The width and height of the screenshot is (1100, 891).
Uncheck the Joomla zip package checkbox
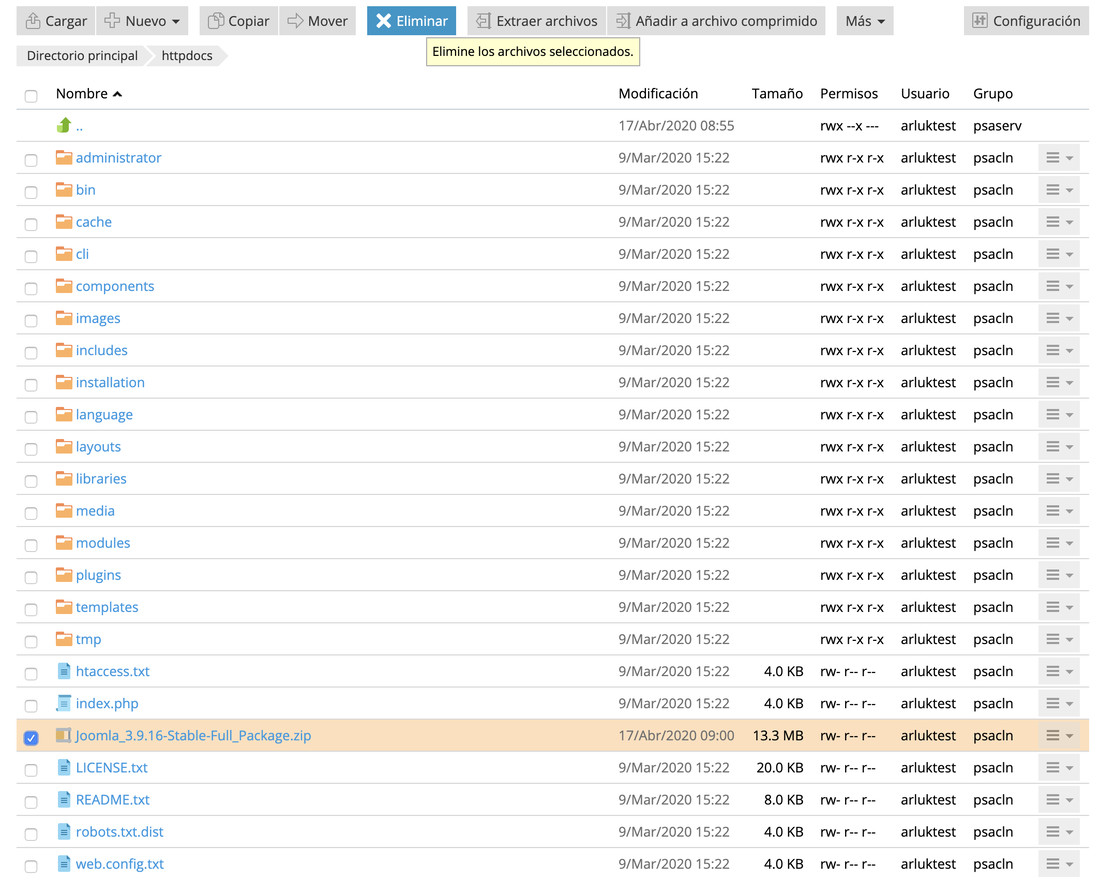tap(31, 737)
